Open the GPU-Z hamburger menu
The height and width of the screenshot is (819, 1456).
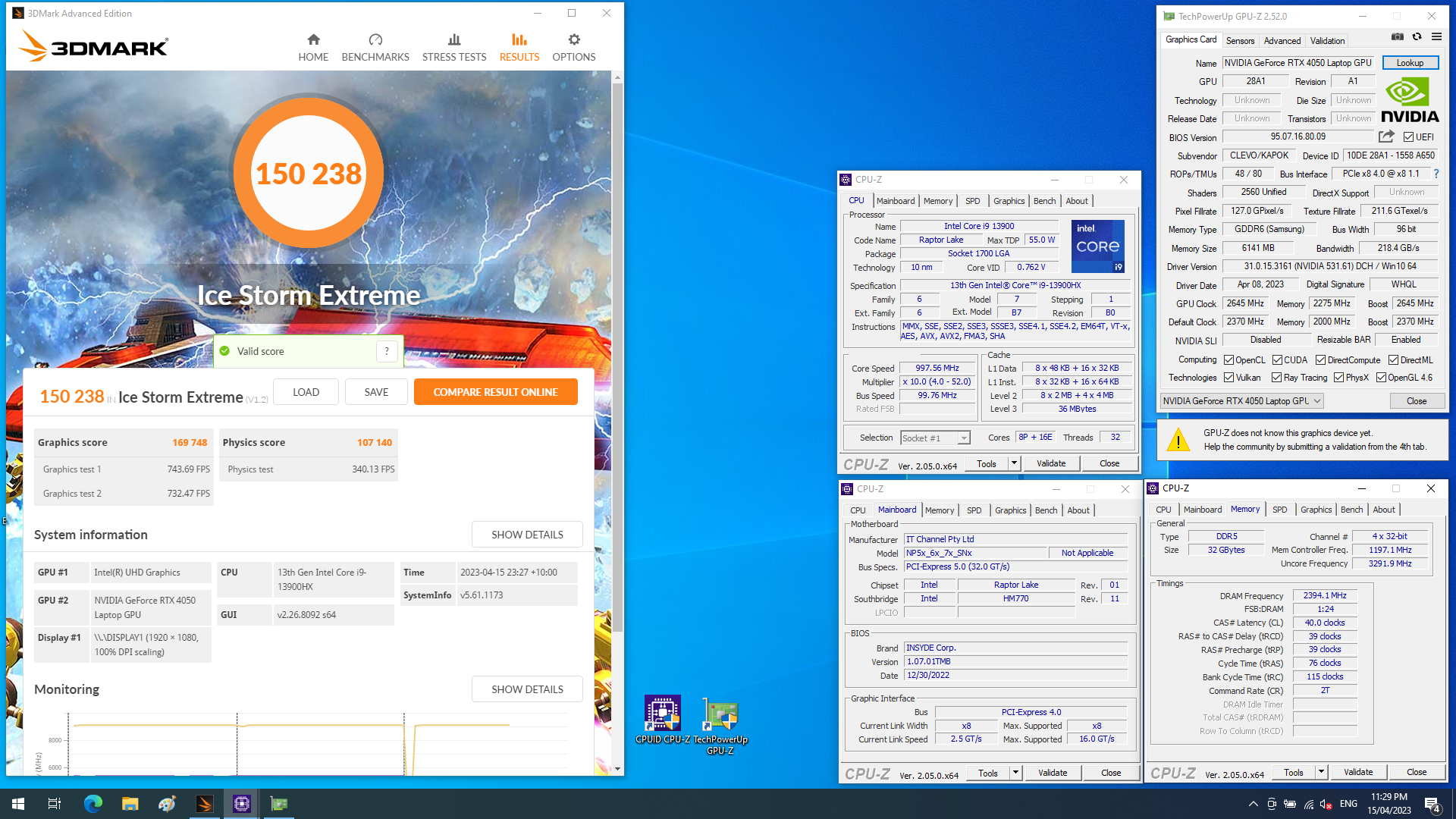coord(1436,36)
